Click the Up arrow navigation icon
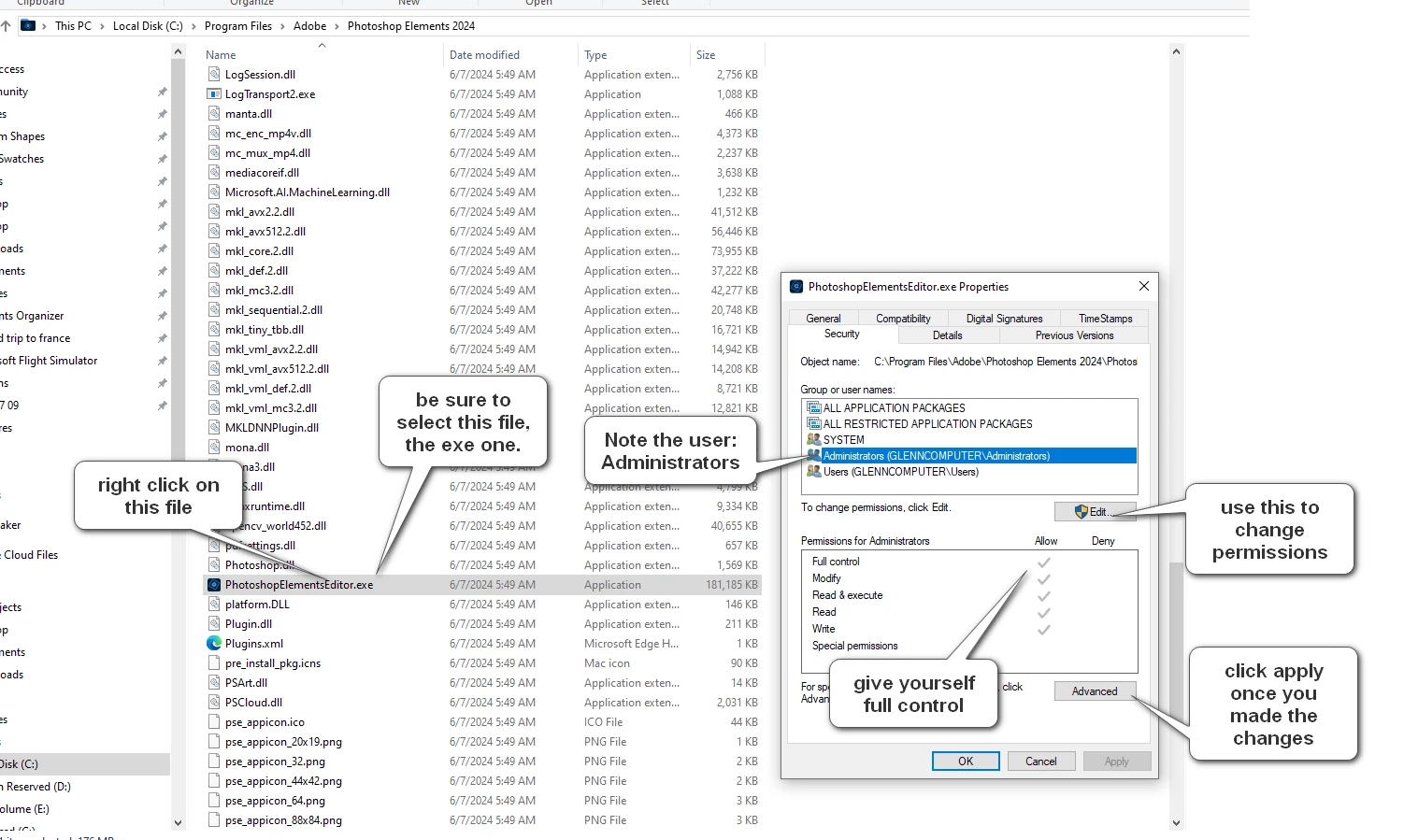 6,26
